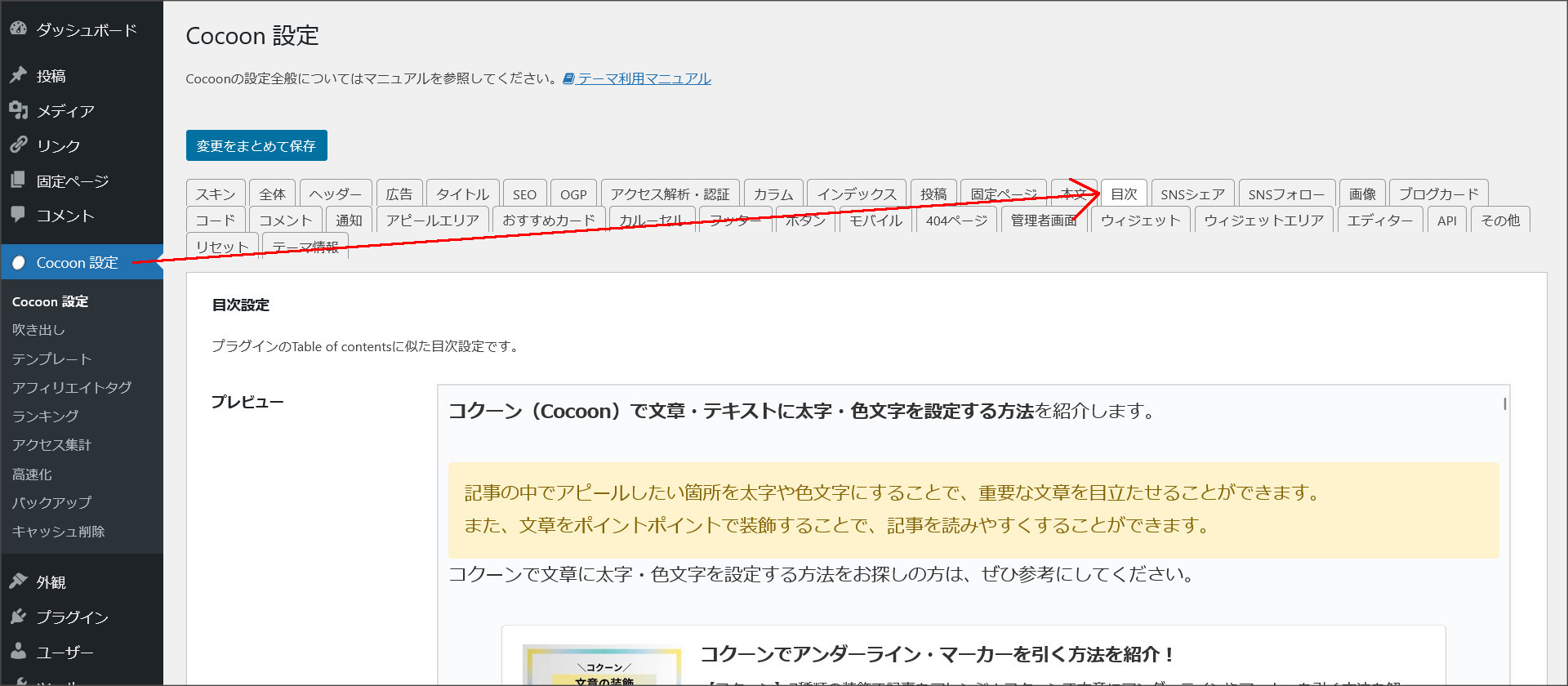Viewport: 1568px width, 686px height.
Task: Switch to the アピールエリア tab
Action: point(433,220)
